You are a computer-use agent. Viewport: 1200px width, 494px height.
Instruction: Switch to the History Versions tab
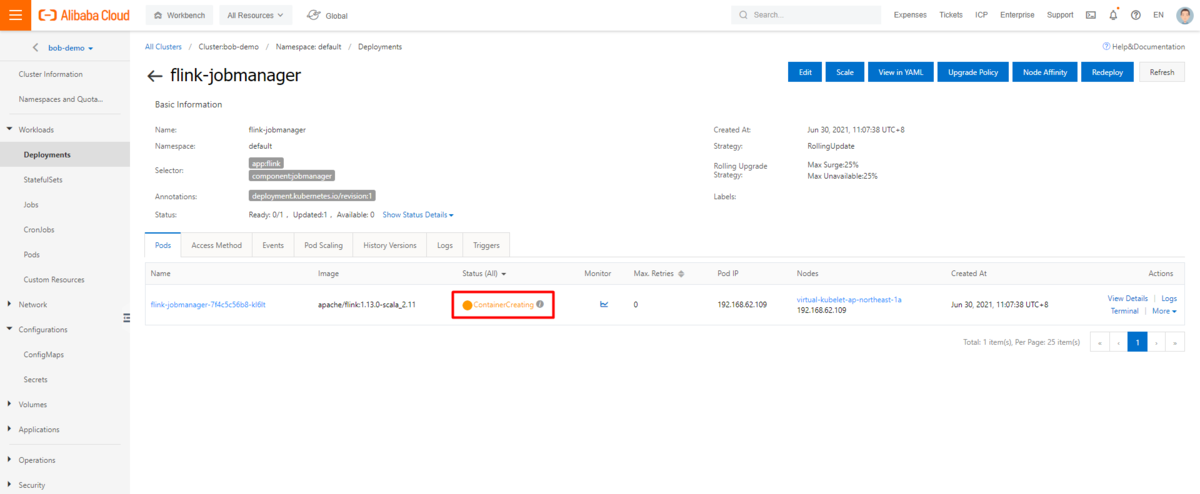pyautogui.click(x=390, y=245)
